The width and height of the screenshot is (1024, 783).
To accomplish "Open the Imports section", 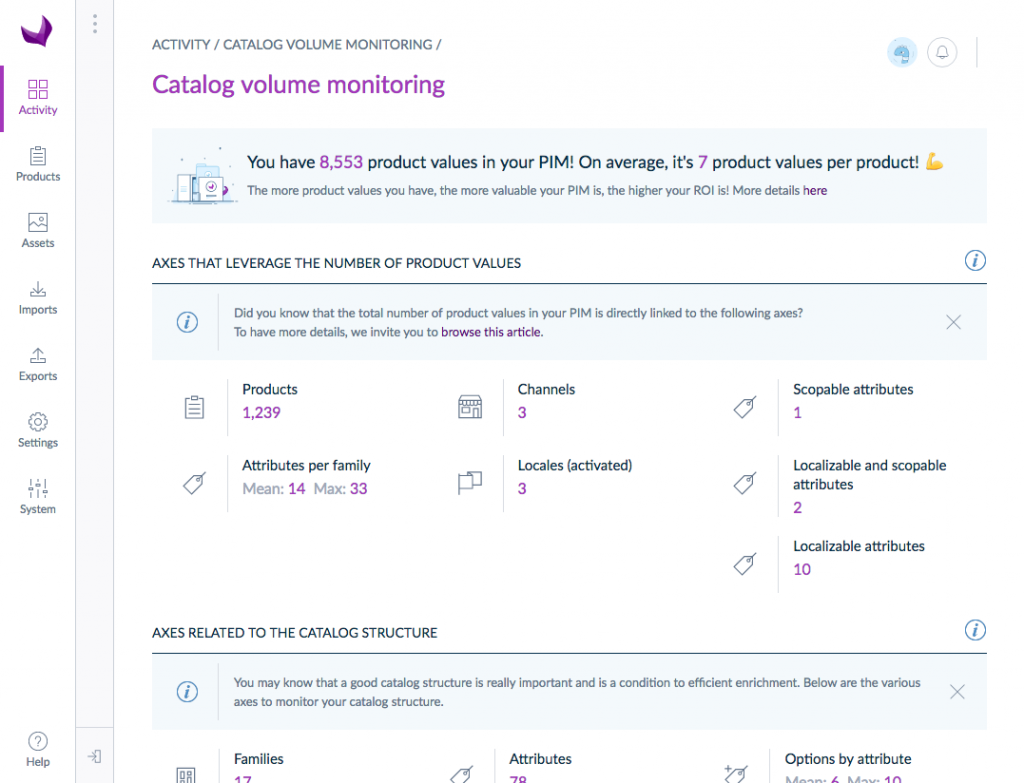I will coord(38,298).
